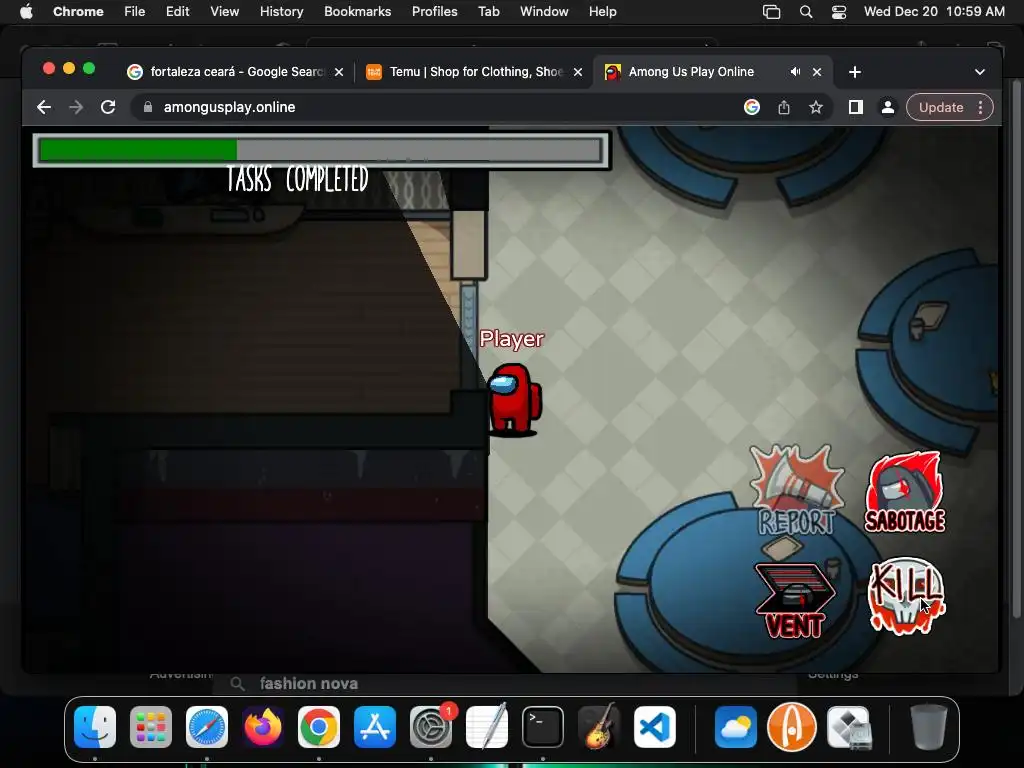Open Control Center in menu bar
This screenshot has height=768, width=1024.
[x=839, y=12]
